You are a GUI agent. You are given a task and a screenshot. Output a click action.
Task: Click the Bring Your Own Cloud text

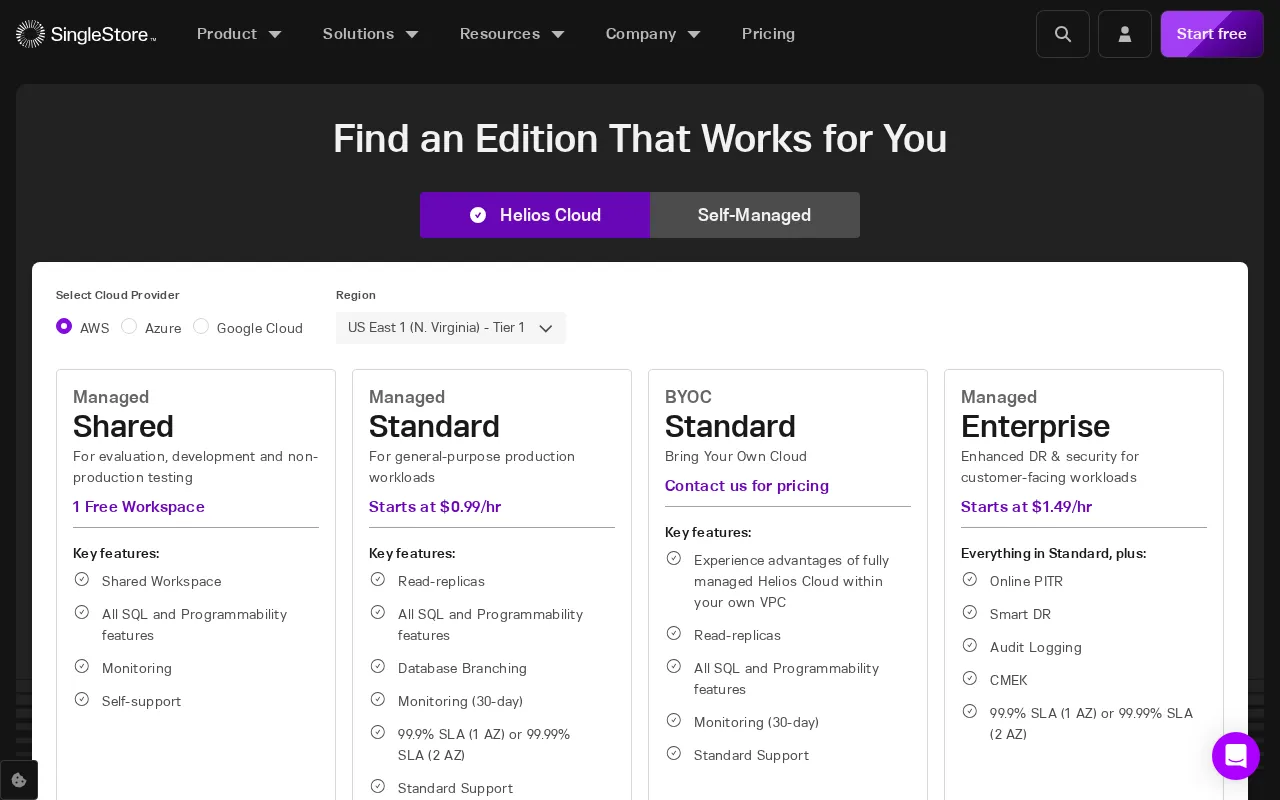click(x=736, y=456)
